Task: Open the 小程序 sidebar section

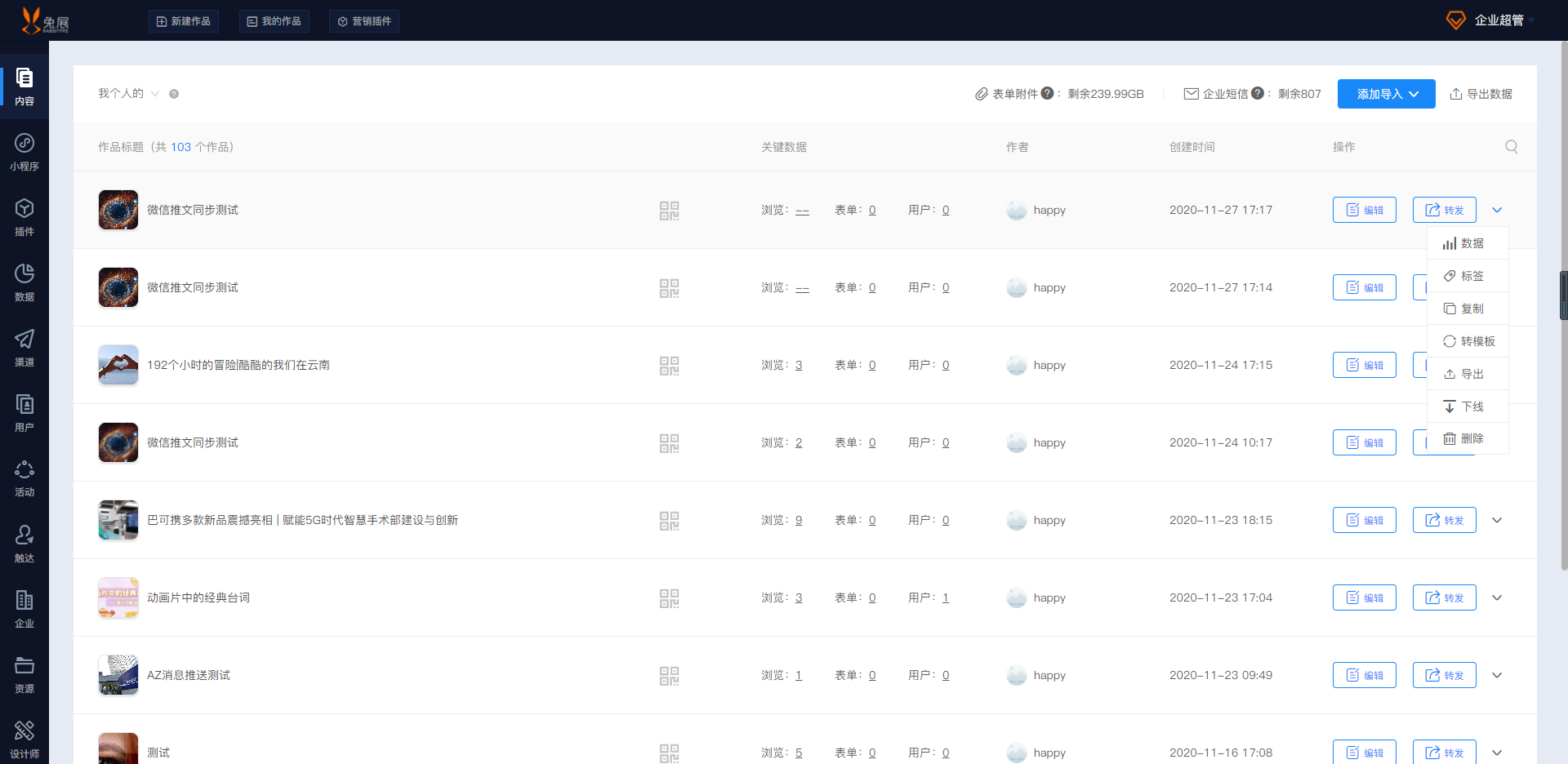Action: pyautogui.click(x=24, y=152)
